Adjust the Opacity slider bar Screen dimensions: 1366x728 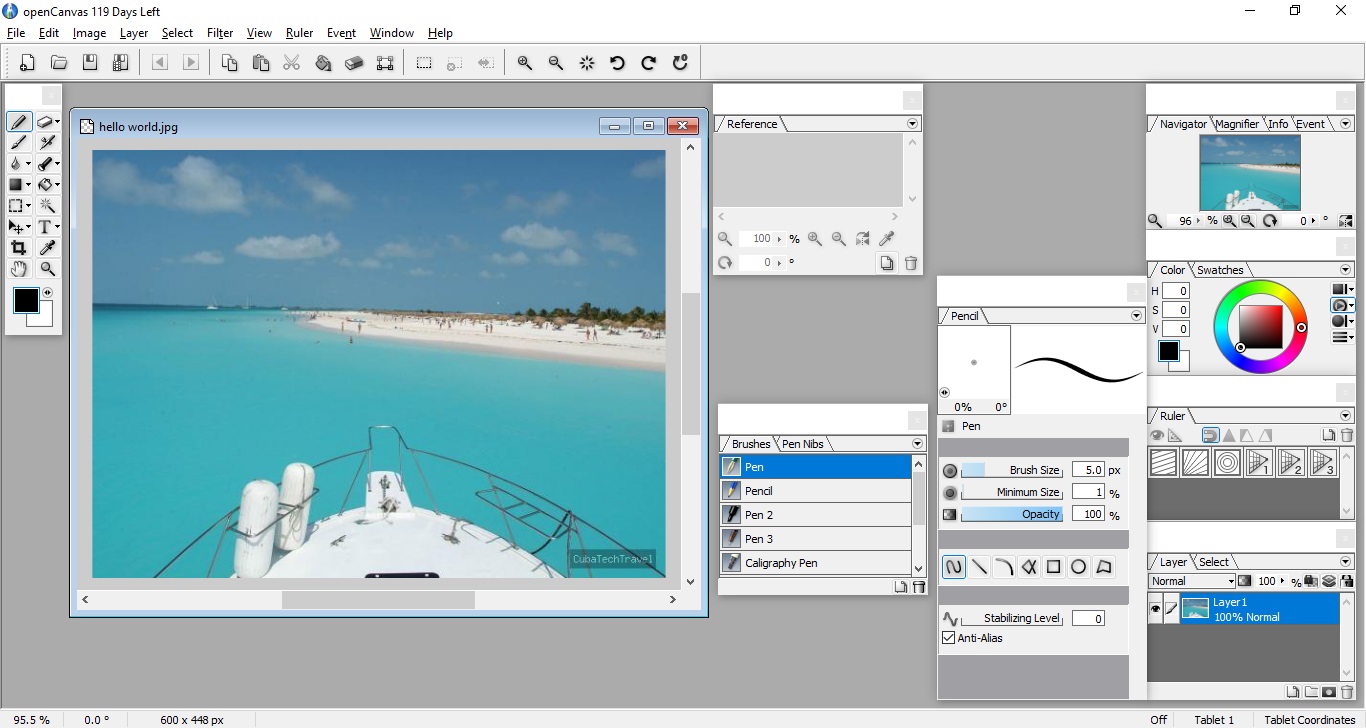tap(1012, 514)
